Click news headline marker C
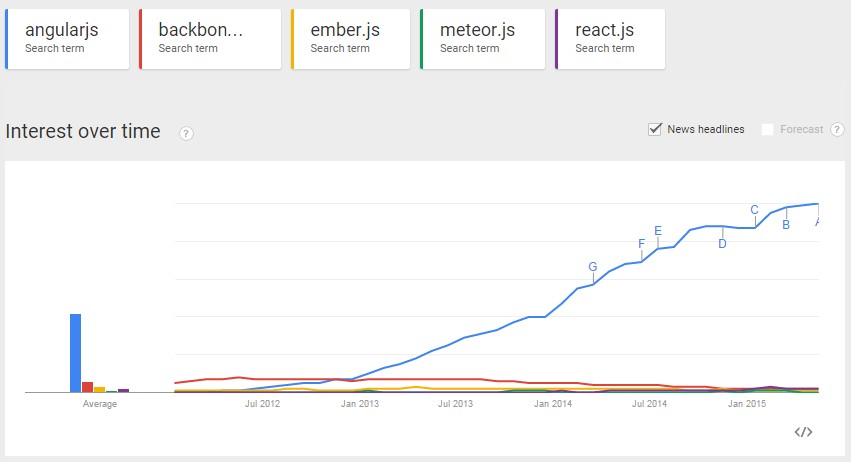The width and height of the screenshot is (851, 462). tap(754, 210)
